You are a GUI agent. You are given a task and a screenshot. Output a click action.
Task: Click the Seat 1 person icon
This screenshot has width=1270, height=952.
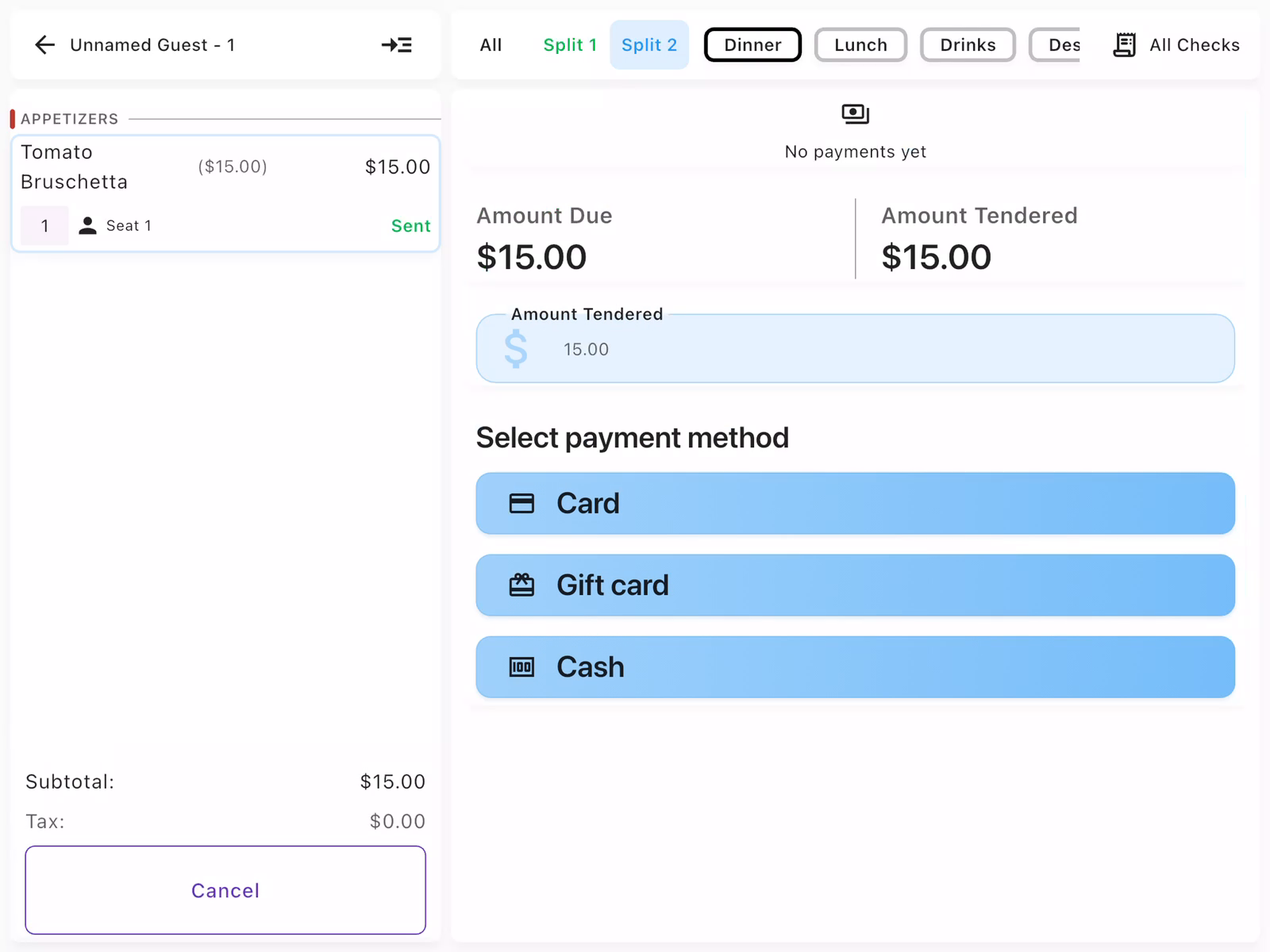(x=88, y=226)
